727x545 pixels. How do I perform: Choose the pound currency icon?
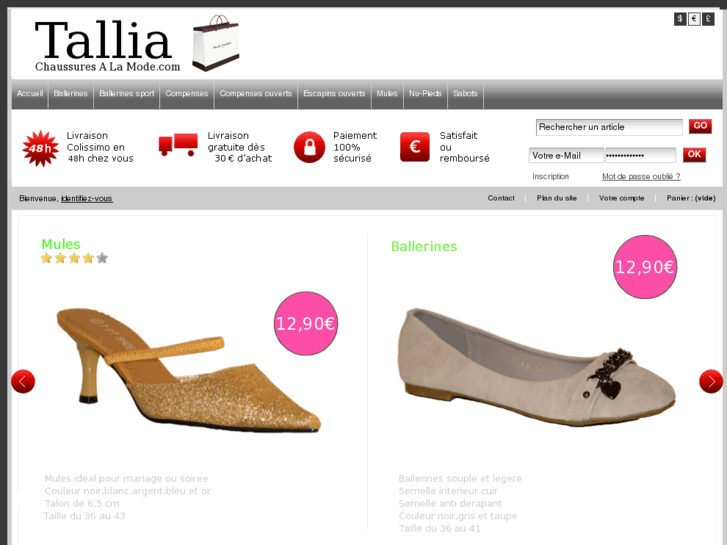pos(708,19)
